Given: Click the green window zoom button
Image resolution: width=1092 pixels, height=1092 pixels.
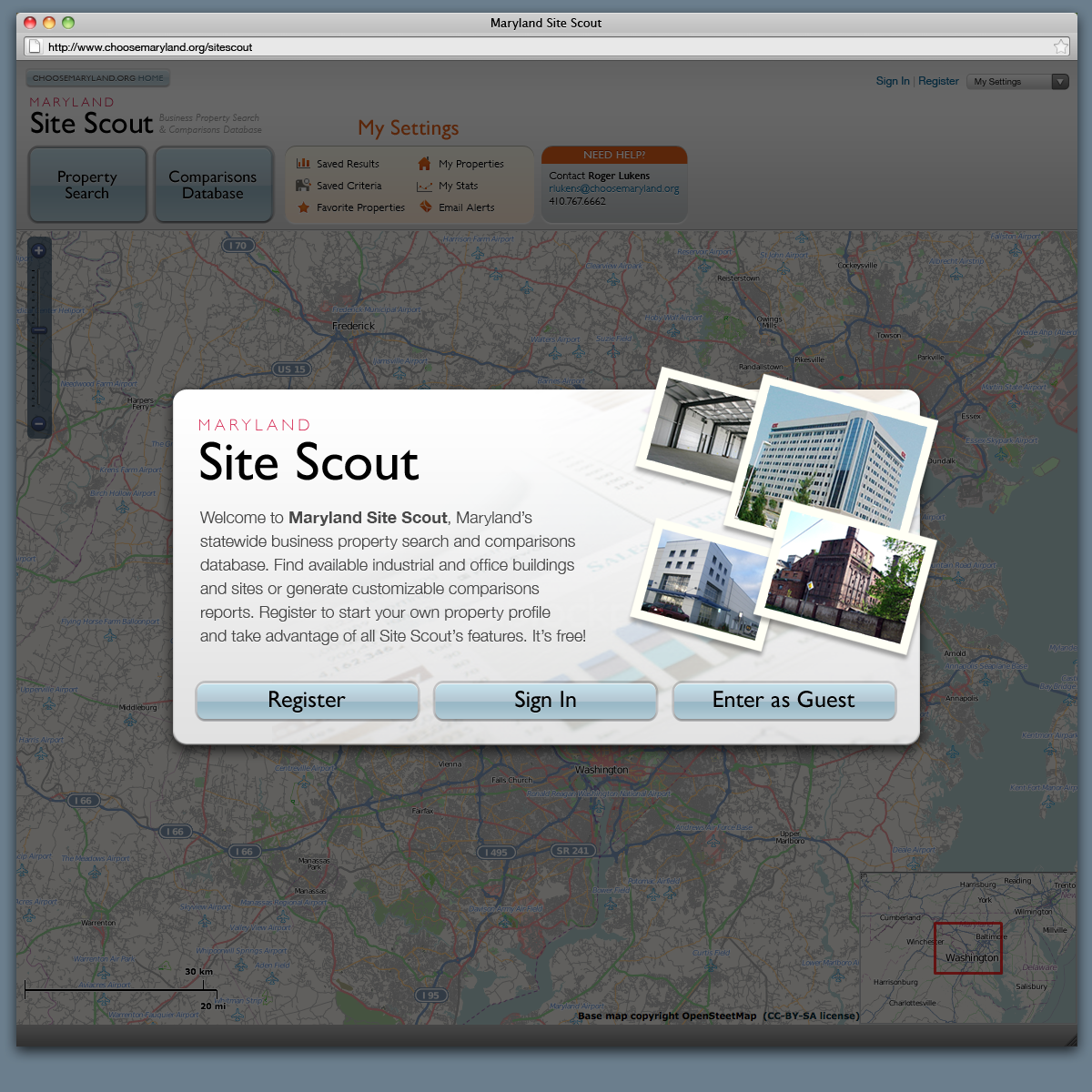Looking at the screenshot, I should 68,23.
